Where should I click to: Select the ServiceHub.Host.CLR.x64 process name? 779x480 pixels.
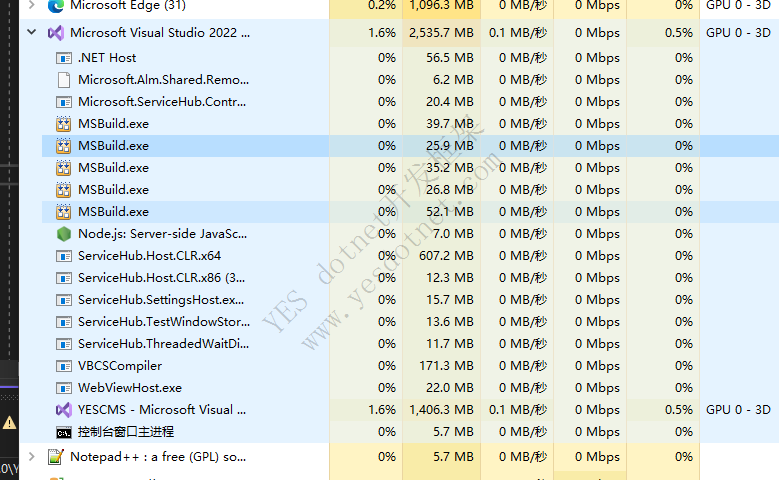point(149,255)
